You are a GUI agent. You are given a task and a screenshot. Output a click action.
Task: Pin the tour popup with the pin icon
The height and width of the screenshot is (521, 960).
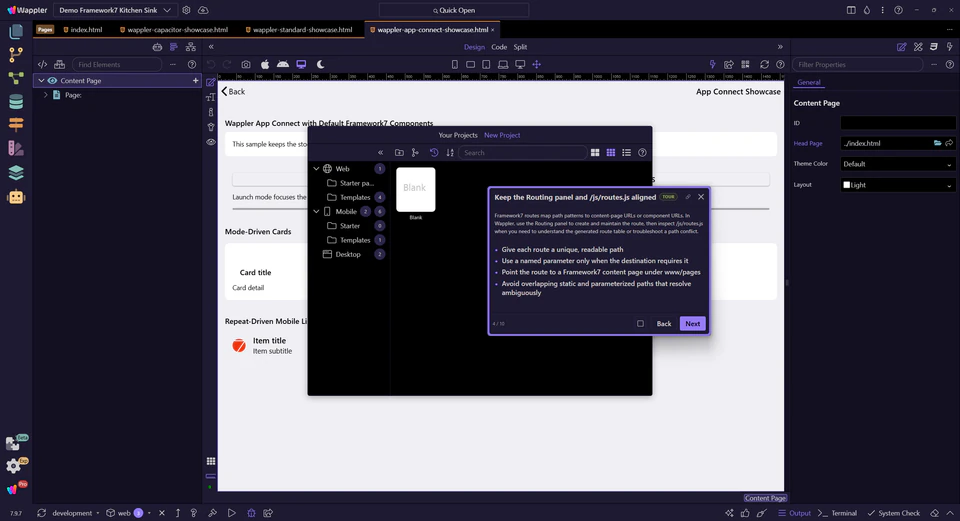pyautogui.click(x=688, y=197)
